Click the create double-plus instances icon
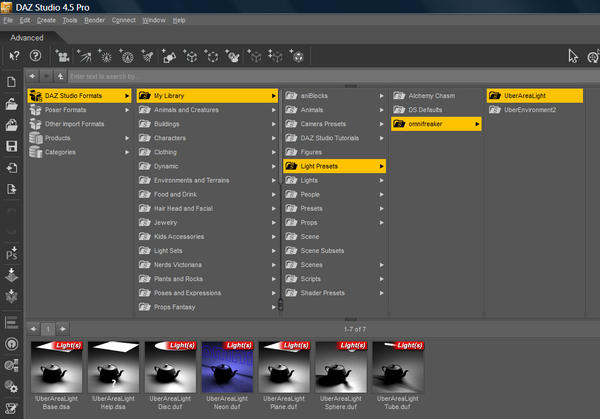The width and height of the screenshot is (600, 419). point(275,57)
